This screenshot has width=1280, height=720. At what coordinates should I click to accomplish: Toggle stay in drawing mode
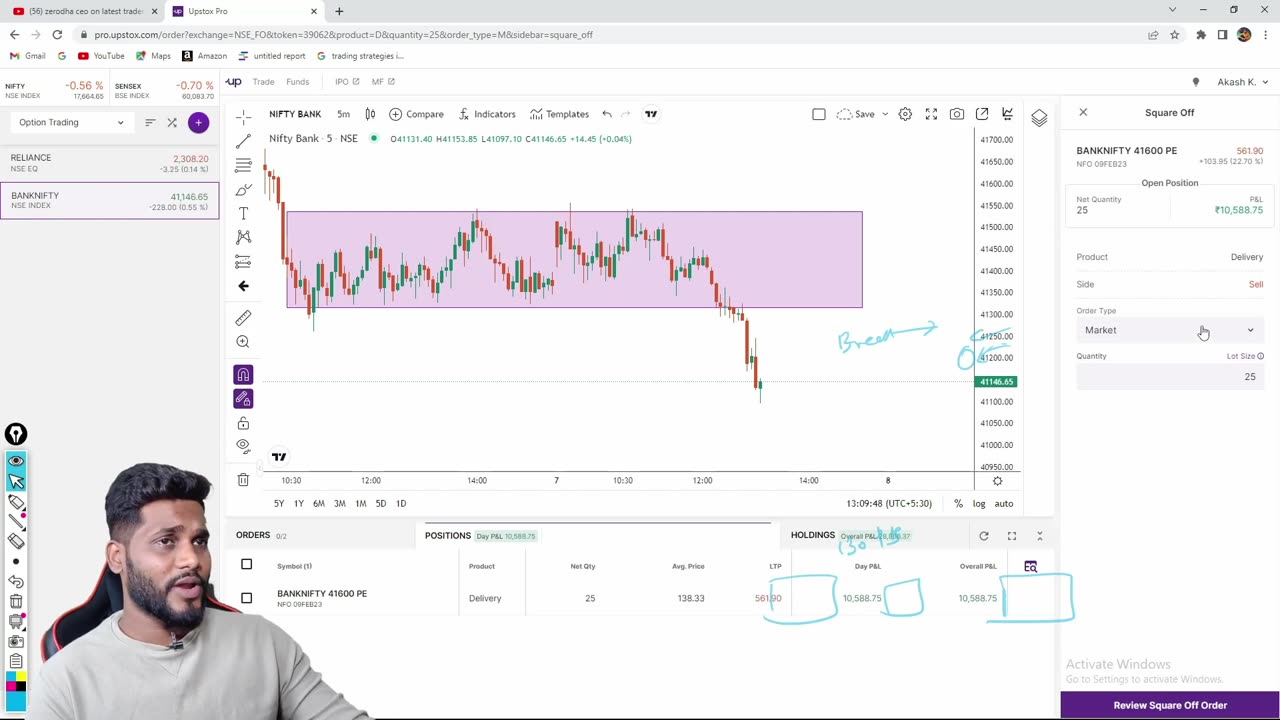tap(243, 399)
